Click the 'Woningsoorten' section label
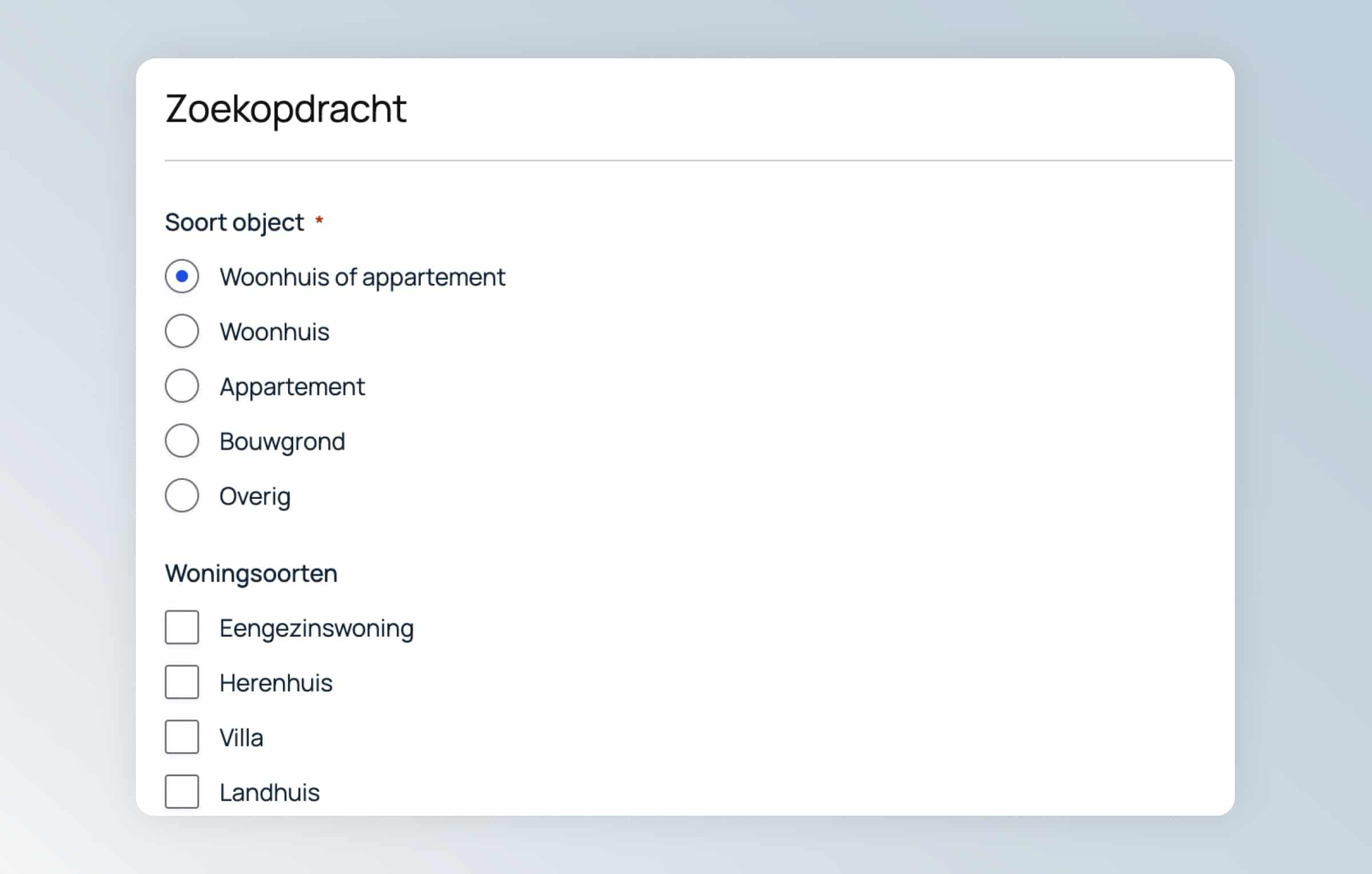This screenshot has height=874, width=1372. click(251, 574)
